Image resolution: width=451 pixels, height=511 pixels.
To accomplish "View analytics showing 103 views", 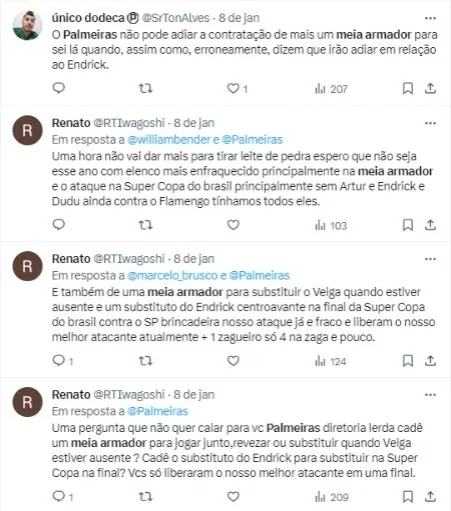I will (x=331, y=225).
